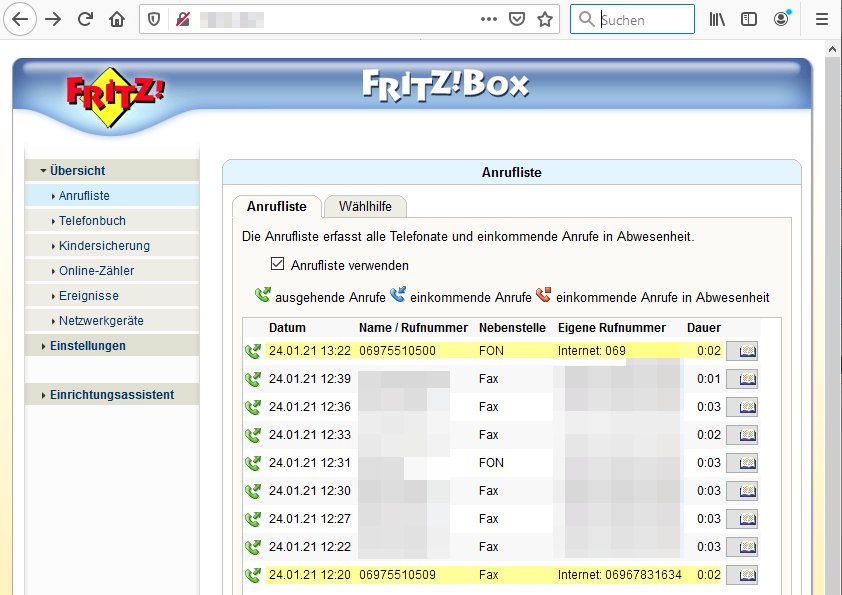This screenshot has height=595, width=842.
Task: Open Kindersicherung in the sidebar
Action: pyautogui.click(x=112, y=245)
